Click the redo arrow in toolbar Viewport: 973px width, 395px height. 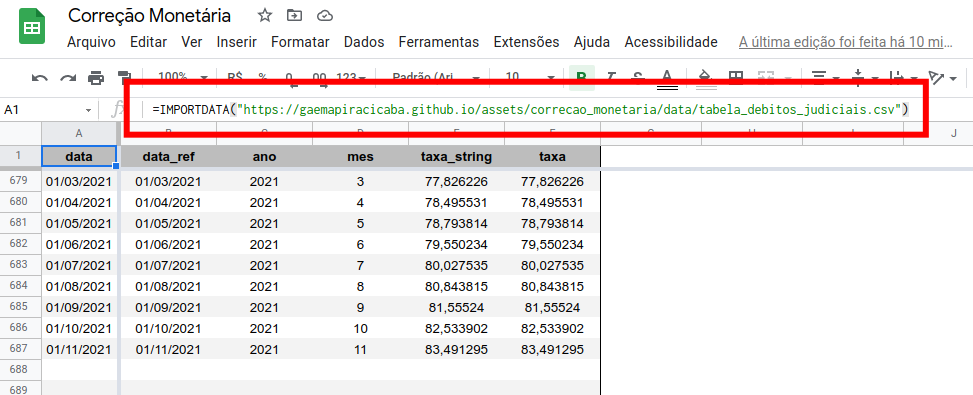pyautogui.click(x=68, y=79)
